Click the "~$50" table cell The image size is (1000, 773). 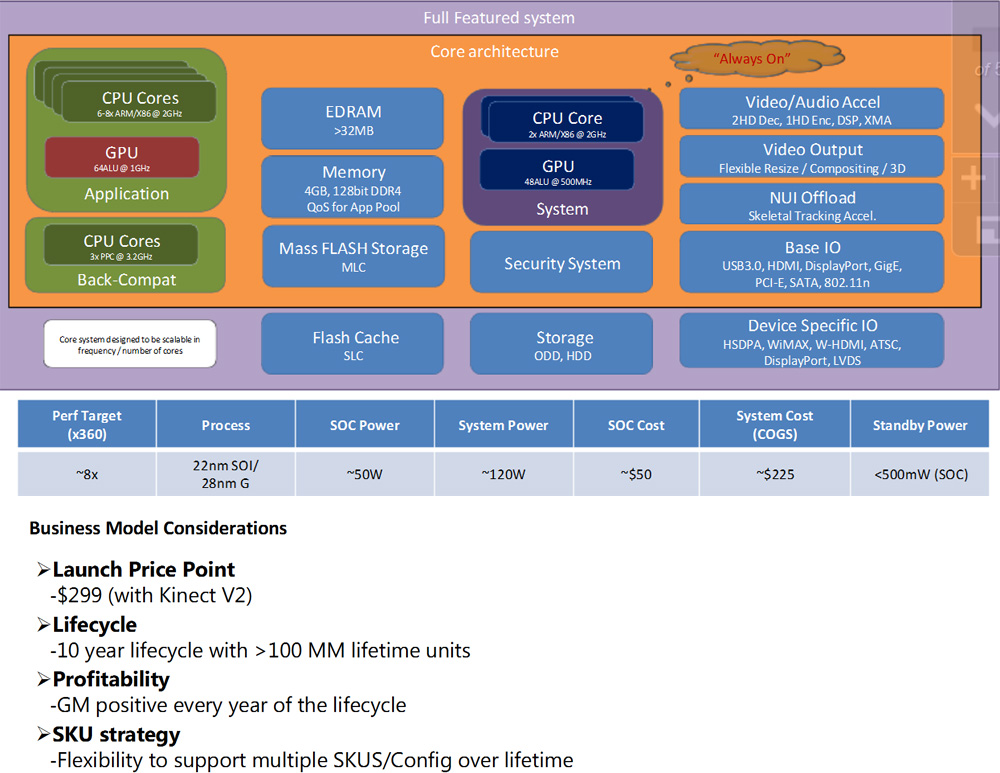pyautogui.click(x=636, y=474)
